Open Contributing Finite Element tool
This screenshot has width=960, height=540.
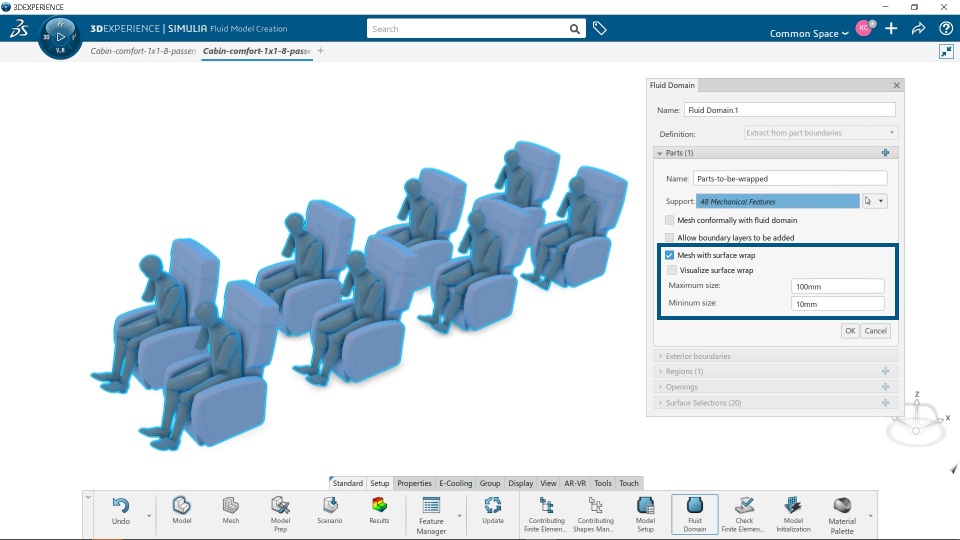point(546,514)
